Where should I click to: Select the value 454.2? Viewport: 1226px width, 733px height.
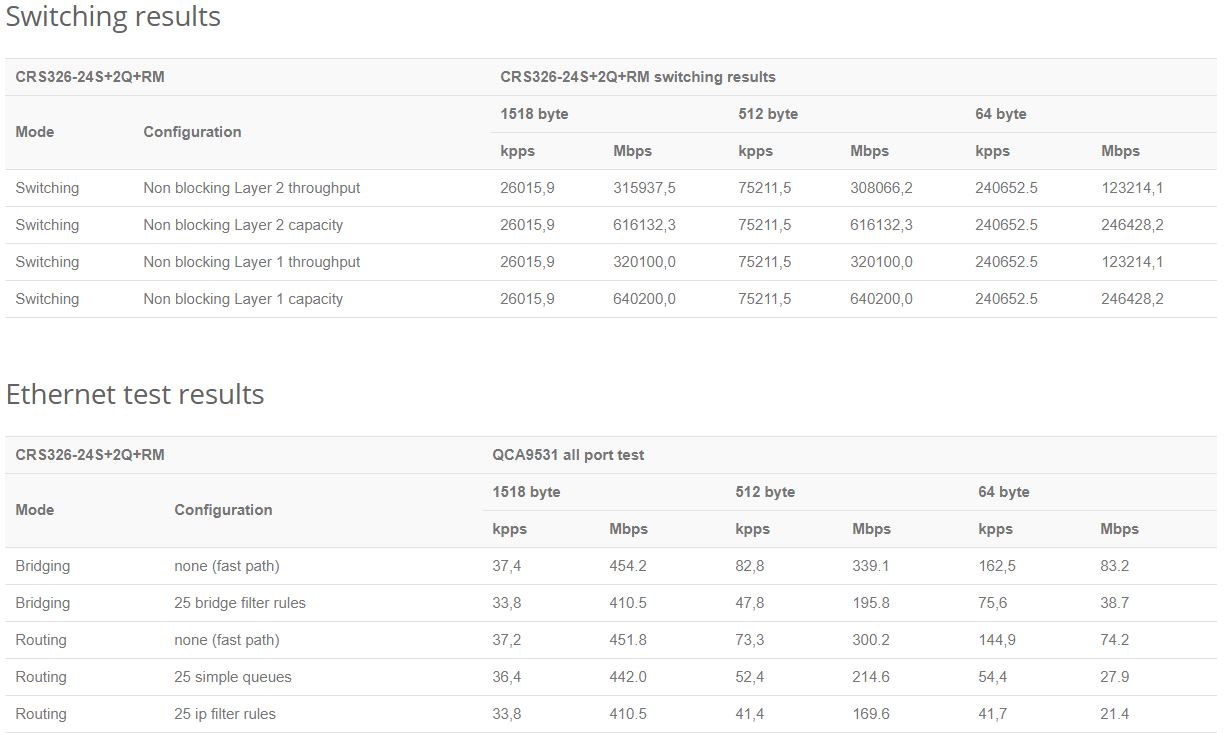point(628,566)
